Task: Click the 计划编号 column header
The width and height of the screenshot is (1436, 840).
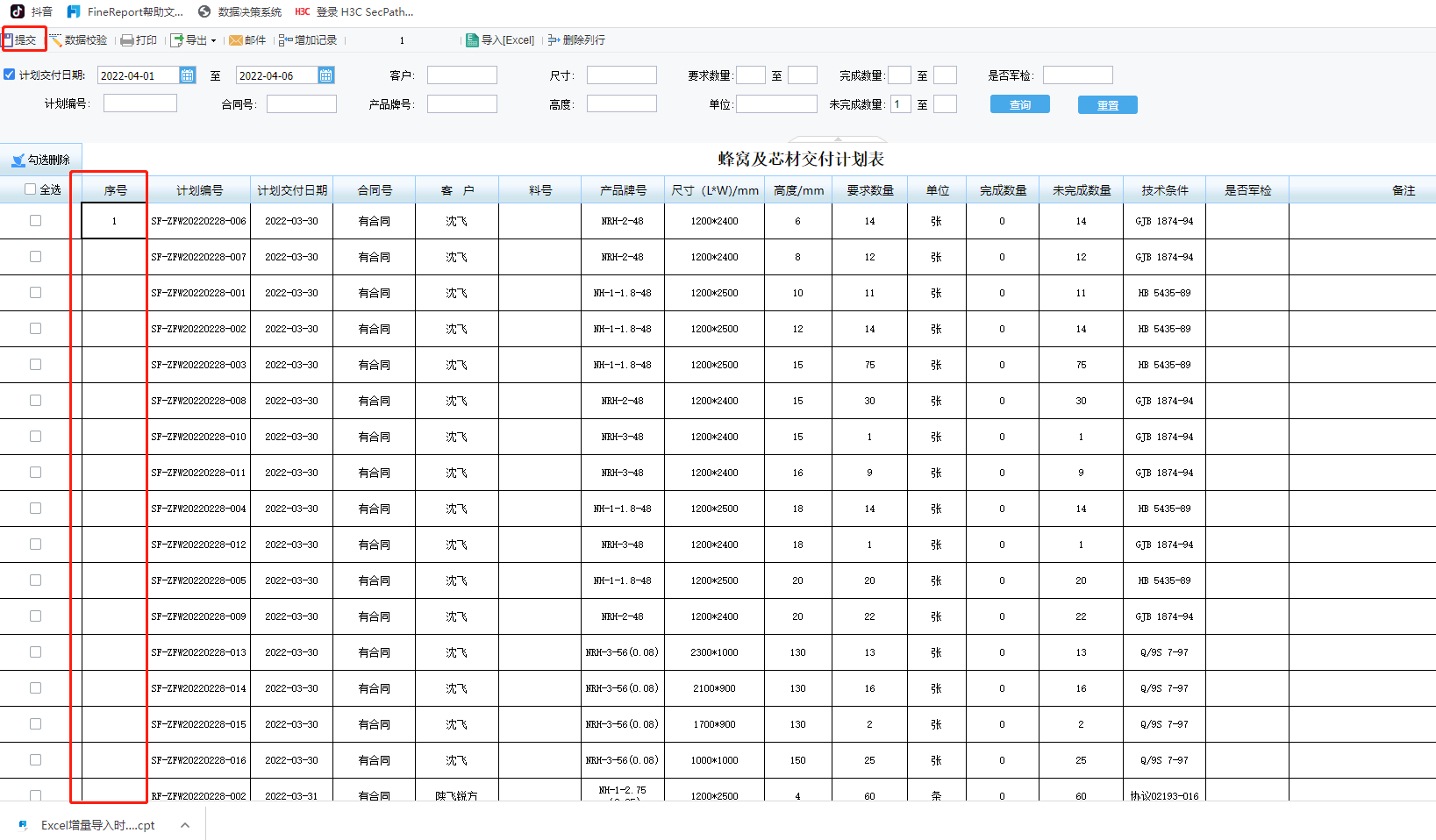Action: click(x=199, y=190)
